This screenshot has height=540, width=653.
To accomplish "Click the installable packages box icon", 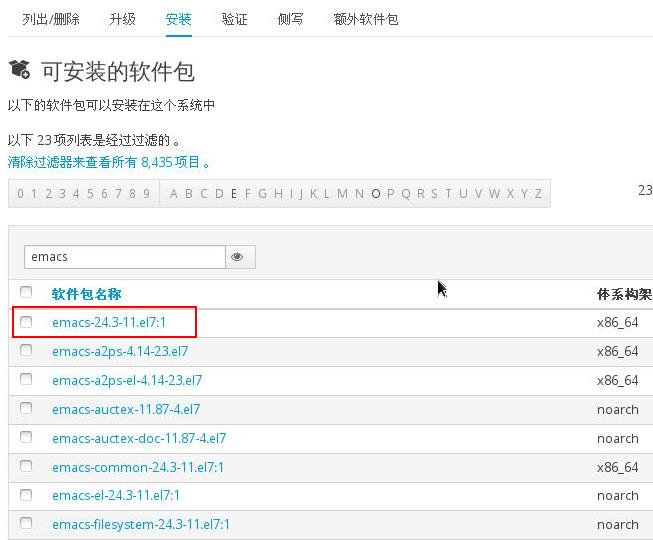I will coord(19,69).
